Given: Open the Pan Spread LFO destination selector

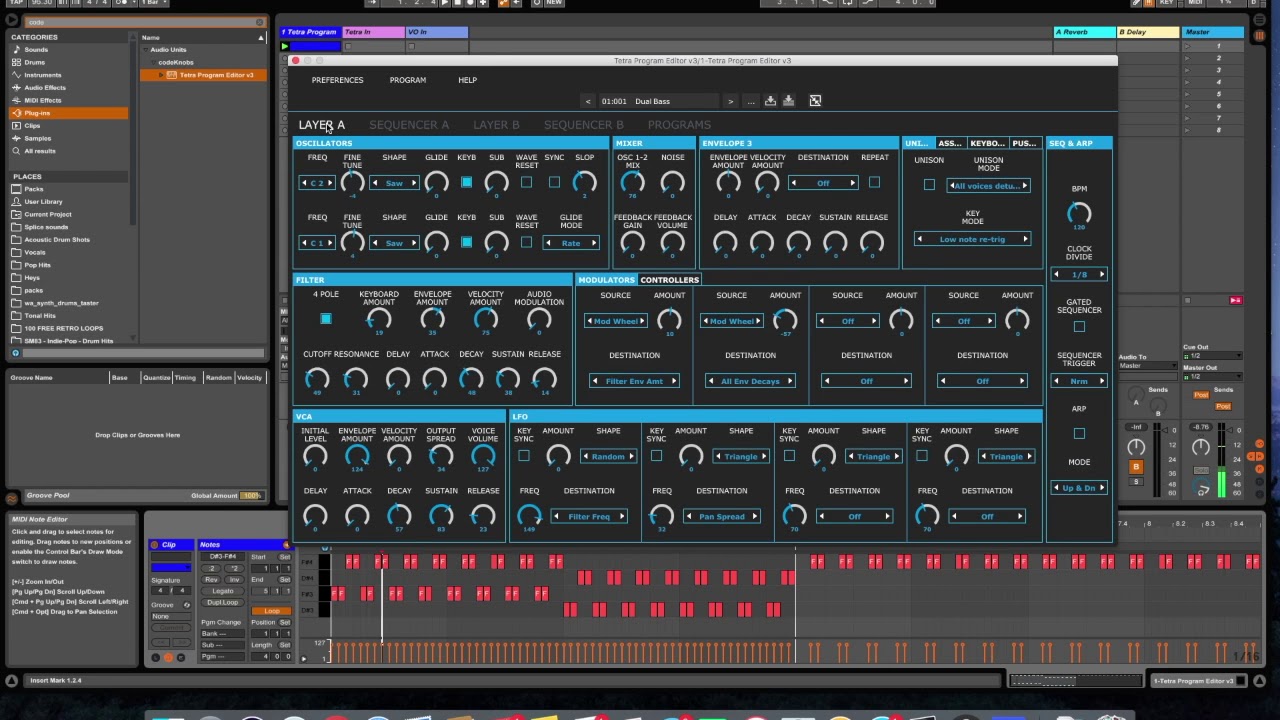Looking at the screenshot, I should click(722, 517).
